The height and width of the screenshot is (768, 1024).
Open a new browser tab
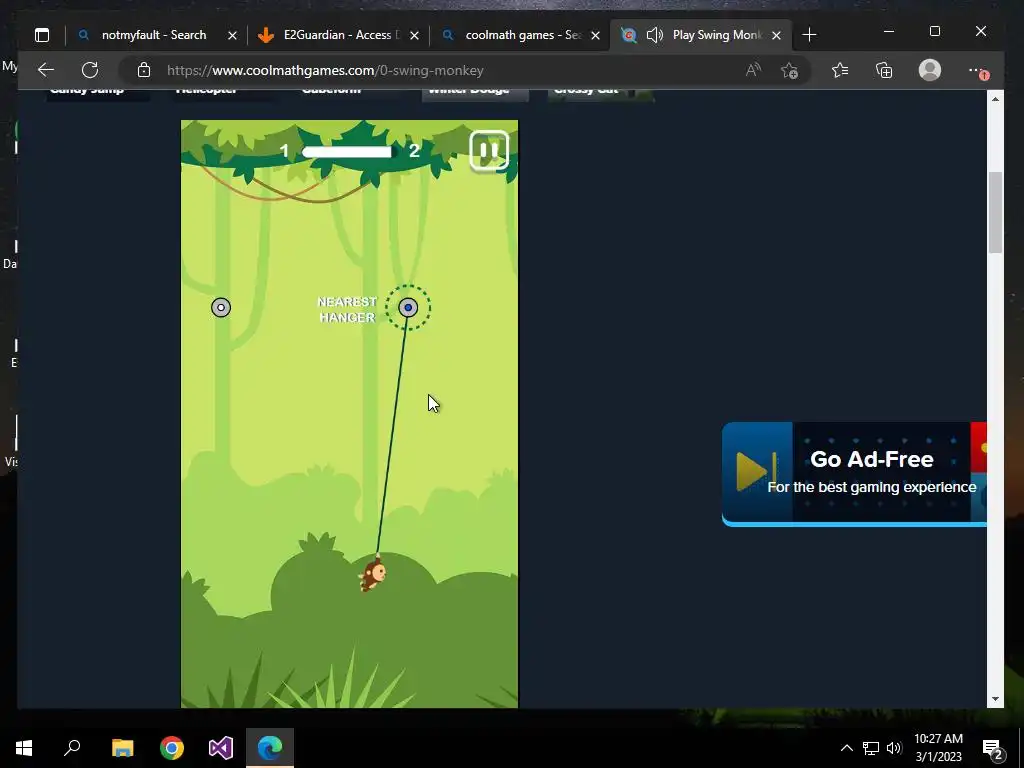tap(809, 35)
